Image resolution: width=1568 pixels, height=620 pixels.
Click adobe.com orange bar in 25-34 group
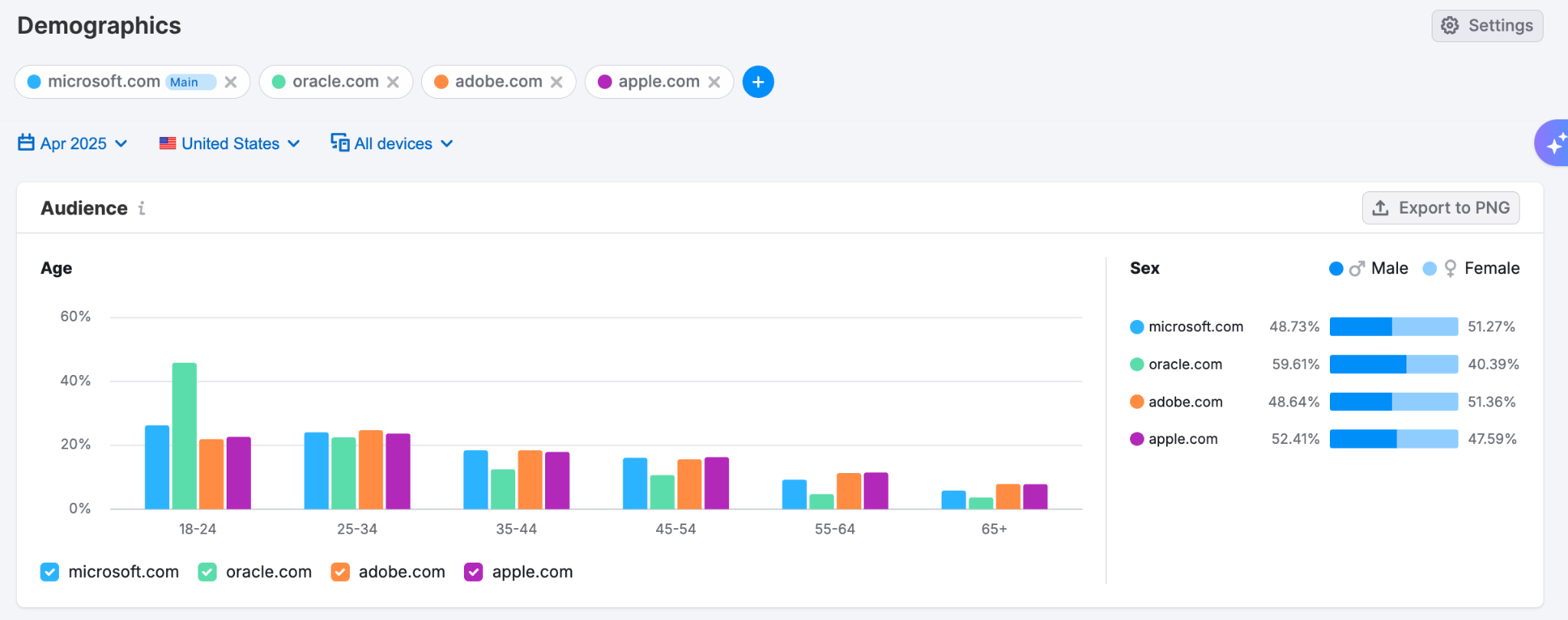click(371, 469)
